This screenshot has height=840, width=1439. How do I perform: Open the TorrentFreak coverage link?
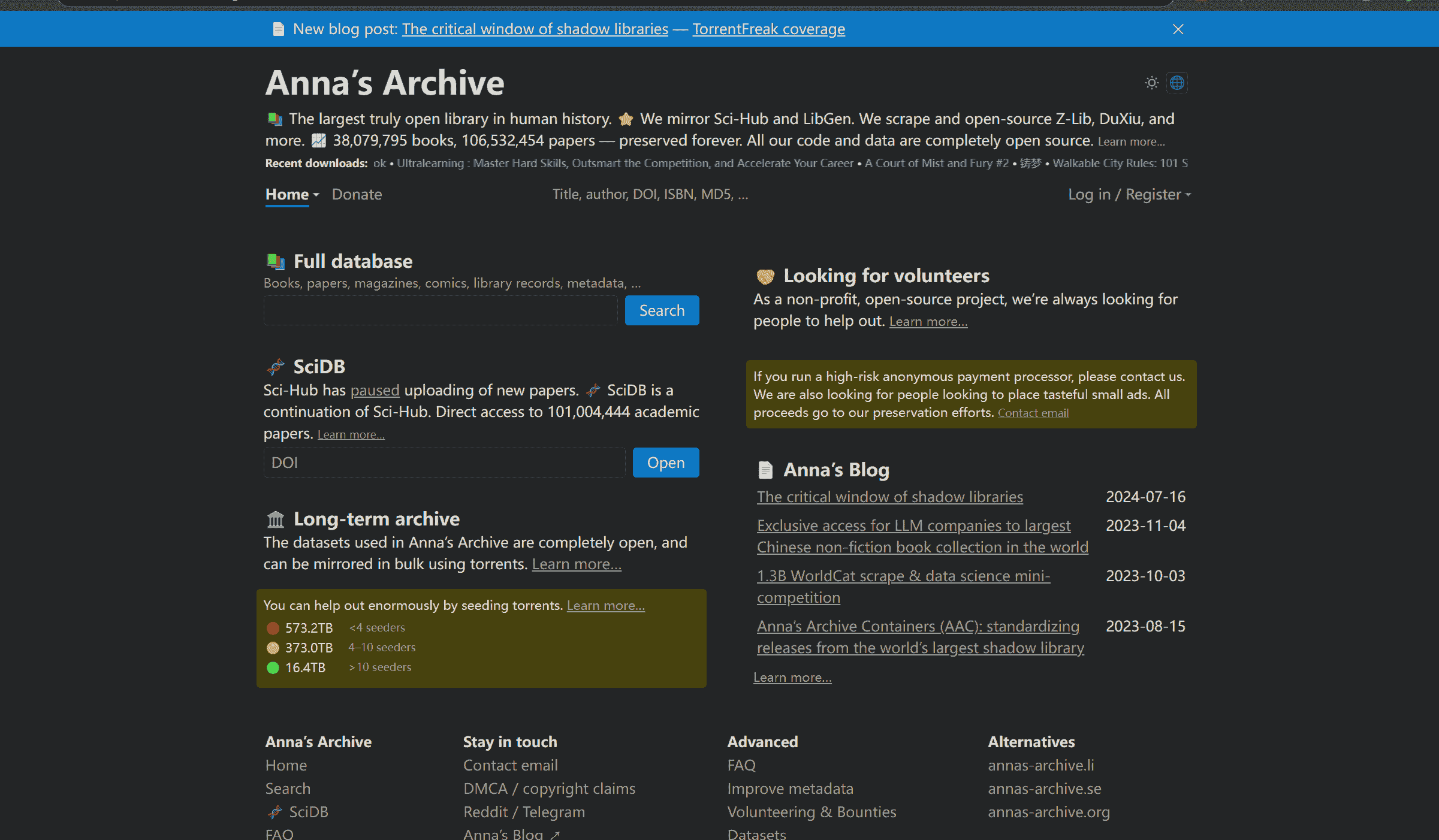coord(768,29)
